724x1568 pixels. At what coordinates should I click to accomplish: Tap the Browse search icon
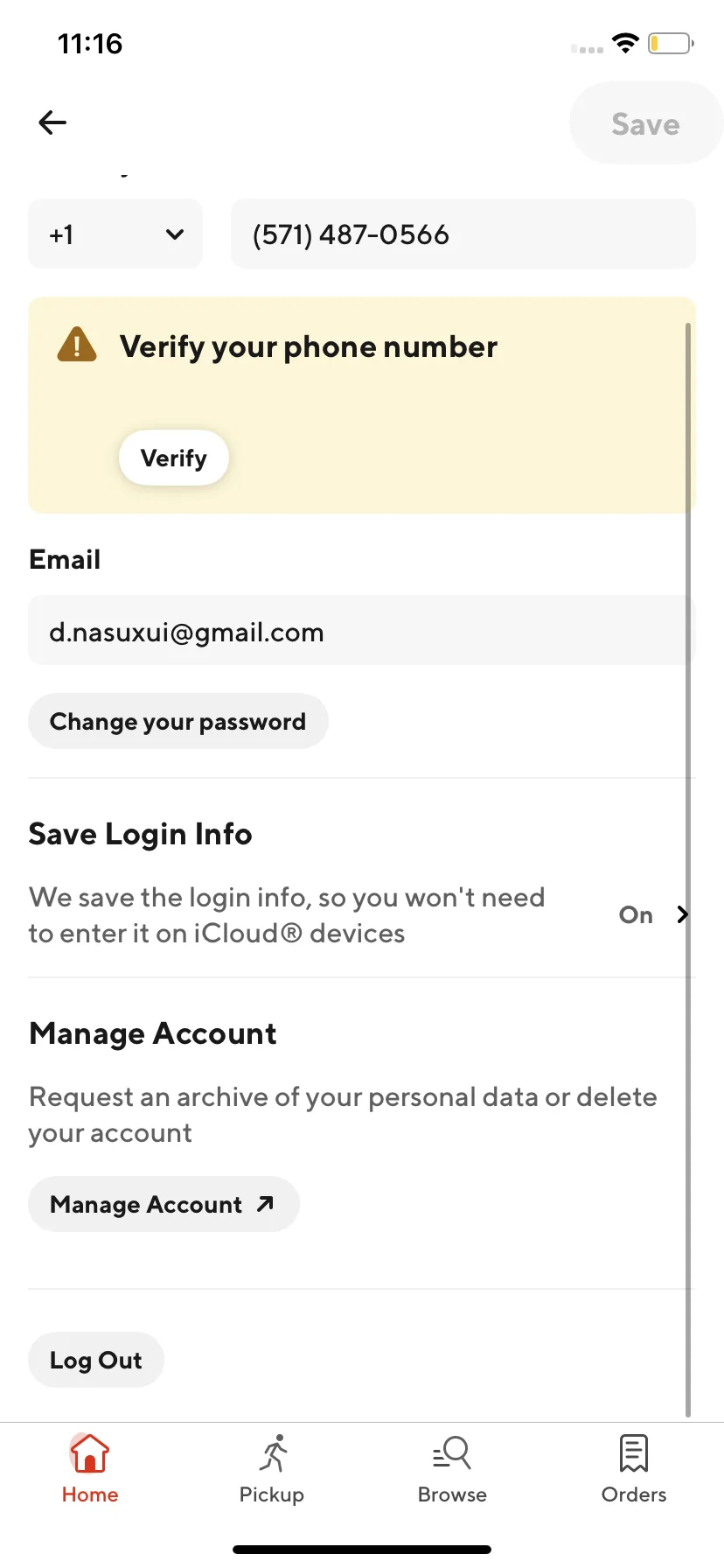tap(452, 1453)
